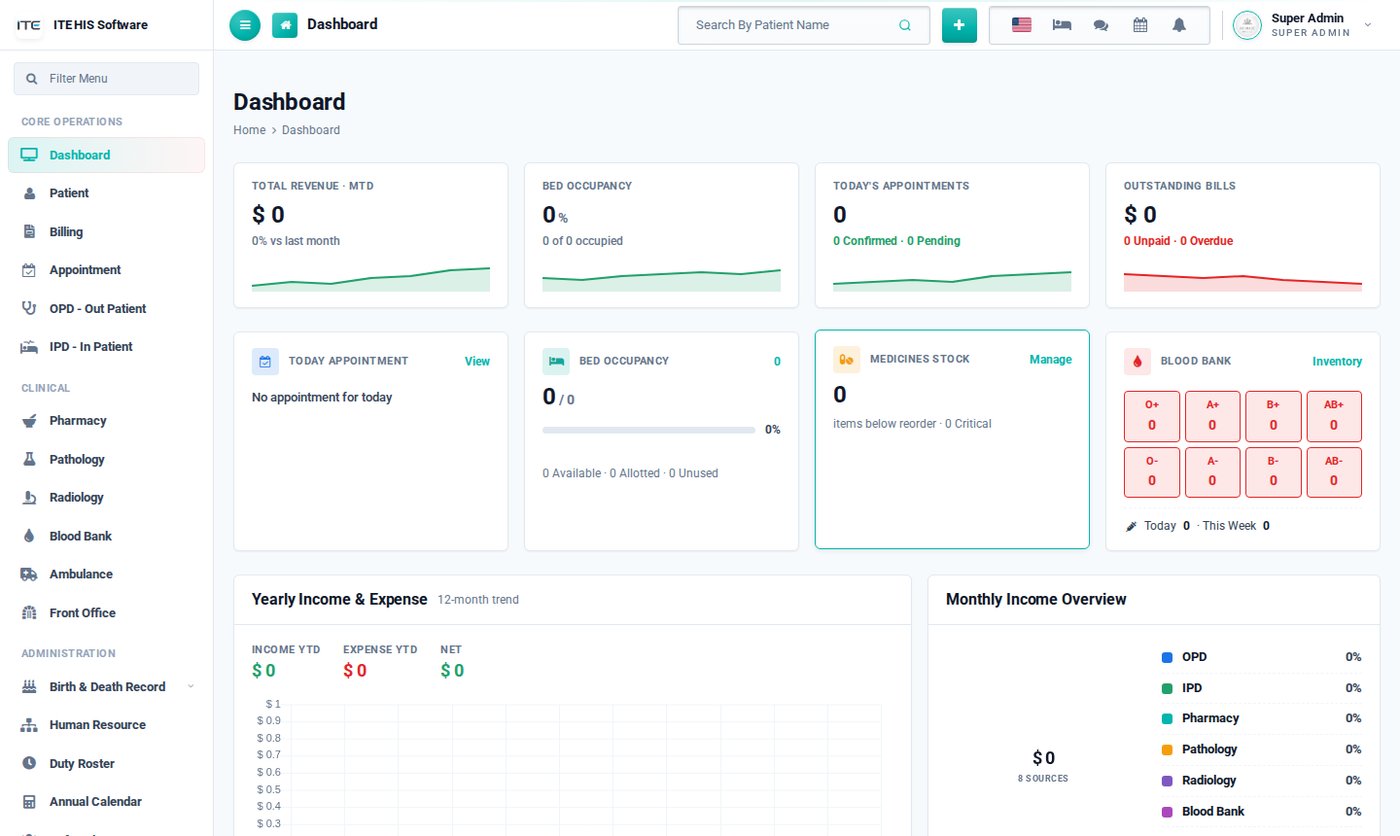Screen dimensions: 1400x836
Task: Click the teal Pharmacy legend swatch
Action: pos(1166,719)
